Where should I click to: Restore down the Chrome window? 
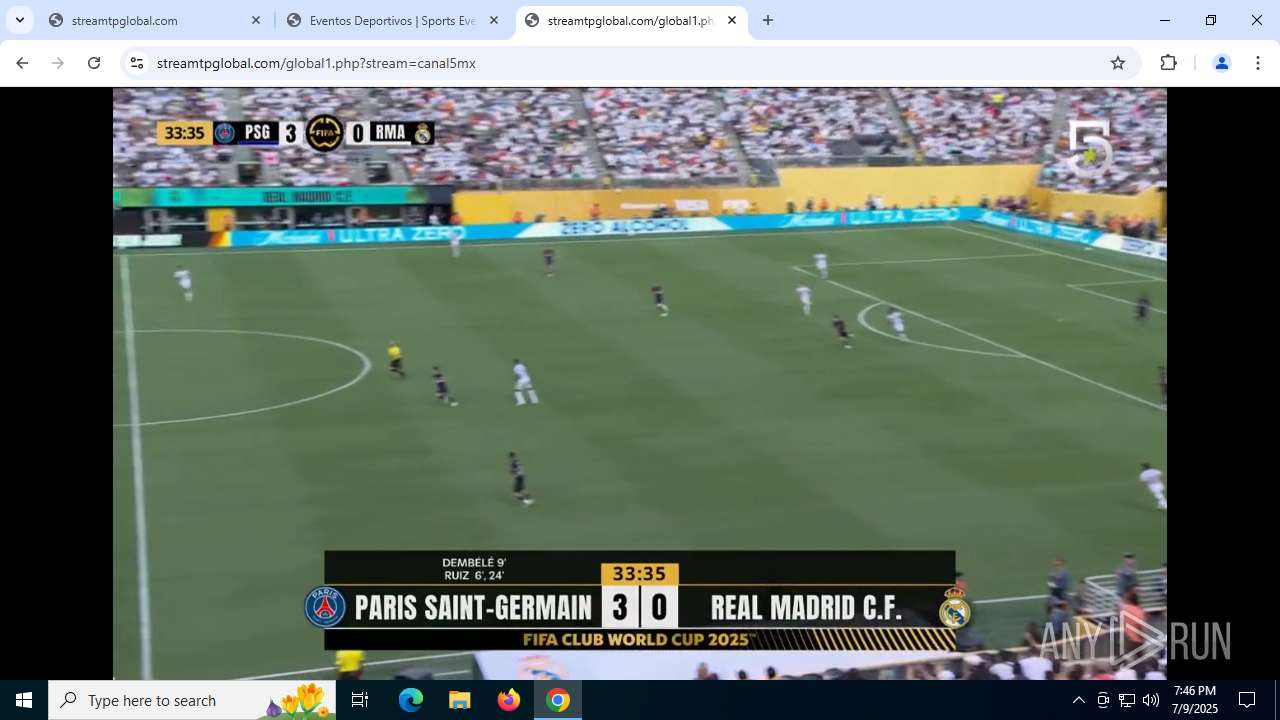coord(1211,20)
